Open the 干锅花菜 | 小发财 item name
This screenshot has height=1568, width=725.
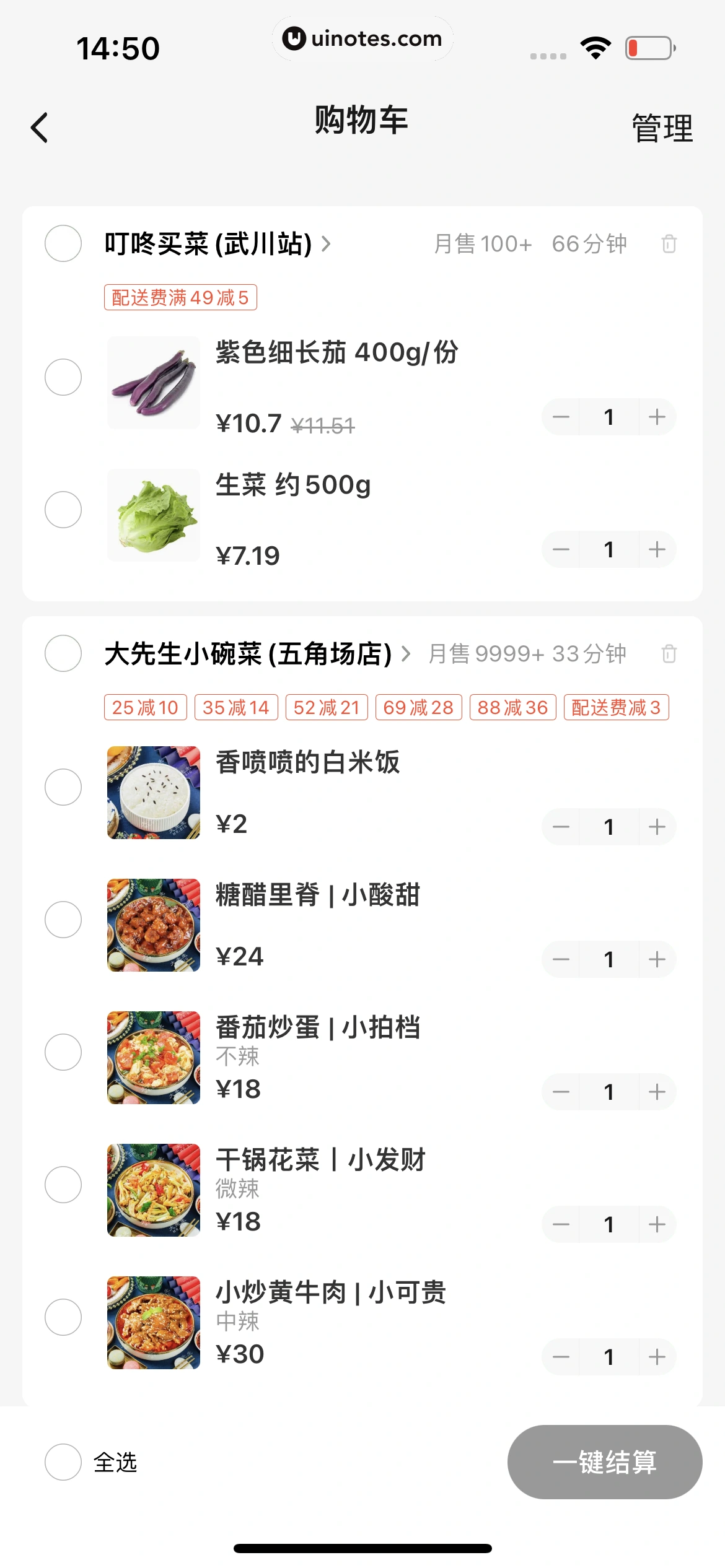[320, 1159]
